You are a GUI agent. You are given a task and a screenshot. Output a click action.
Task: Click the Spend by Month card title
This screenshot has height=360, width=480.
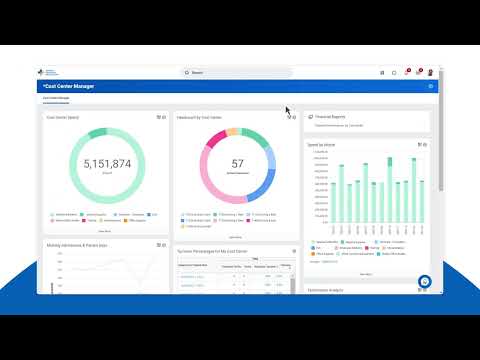pos(321,145)
